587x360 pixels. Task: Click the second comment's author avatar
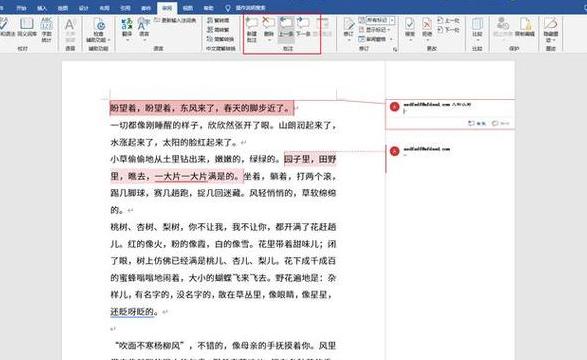tap(395, 151)
